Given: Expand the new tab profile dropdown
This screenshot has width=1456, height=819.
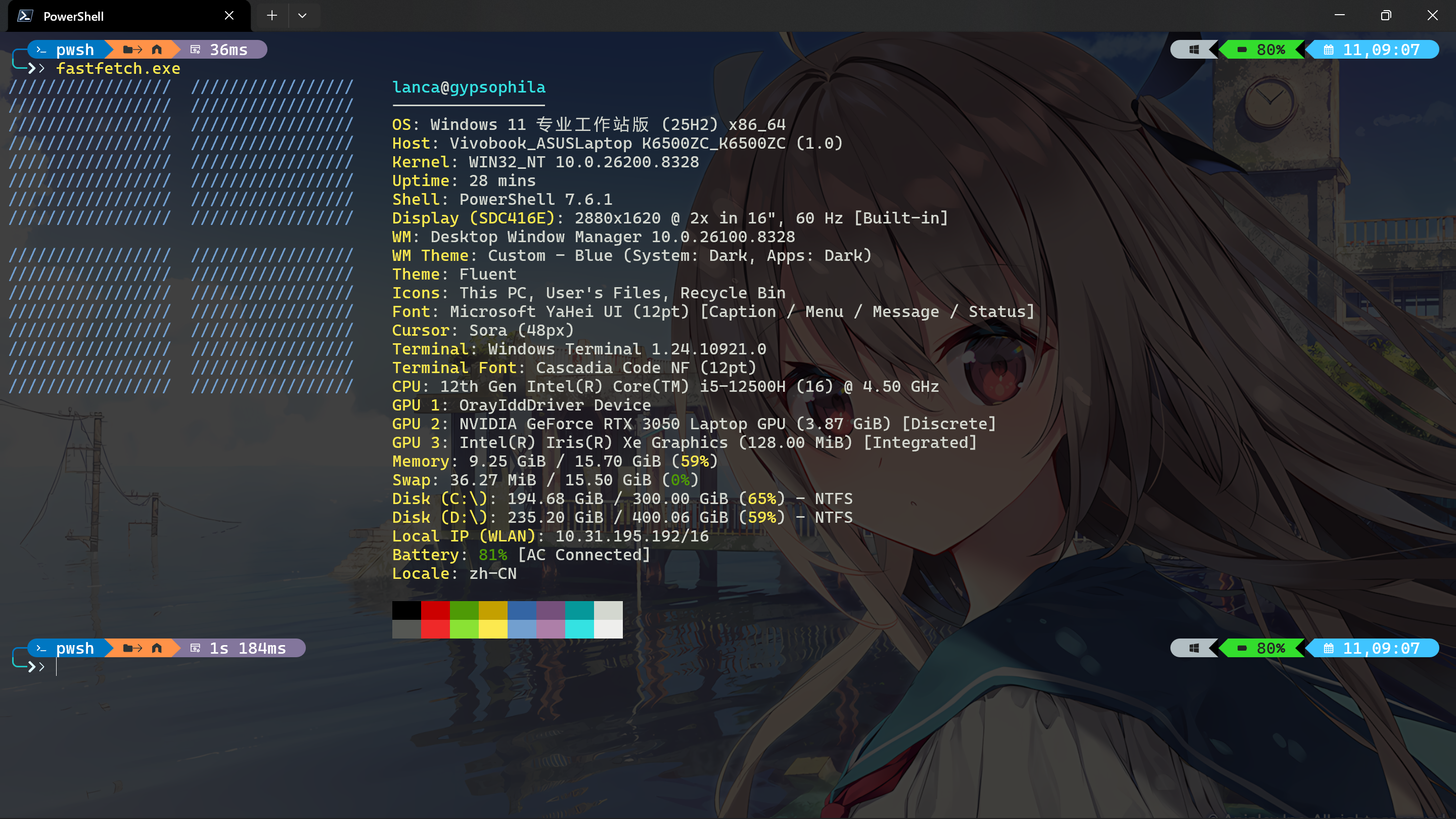Looking at the screenshot, I should [302, 16].
